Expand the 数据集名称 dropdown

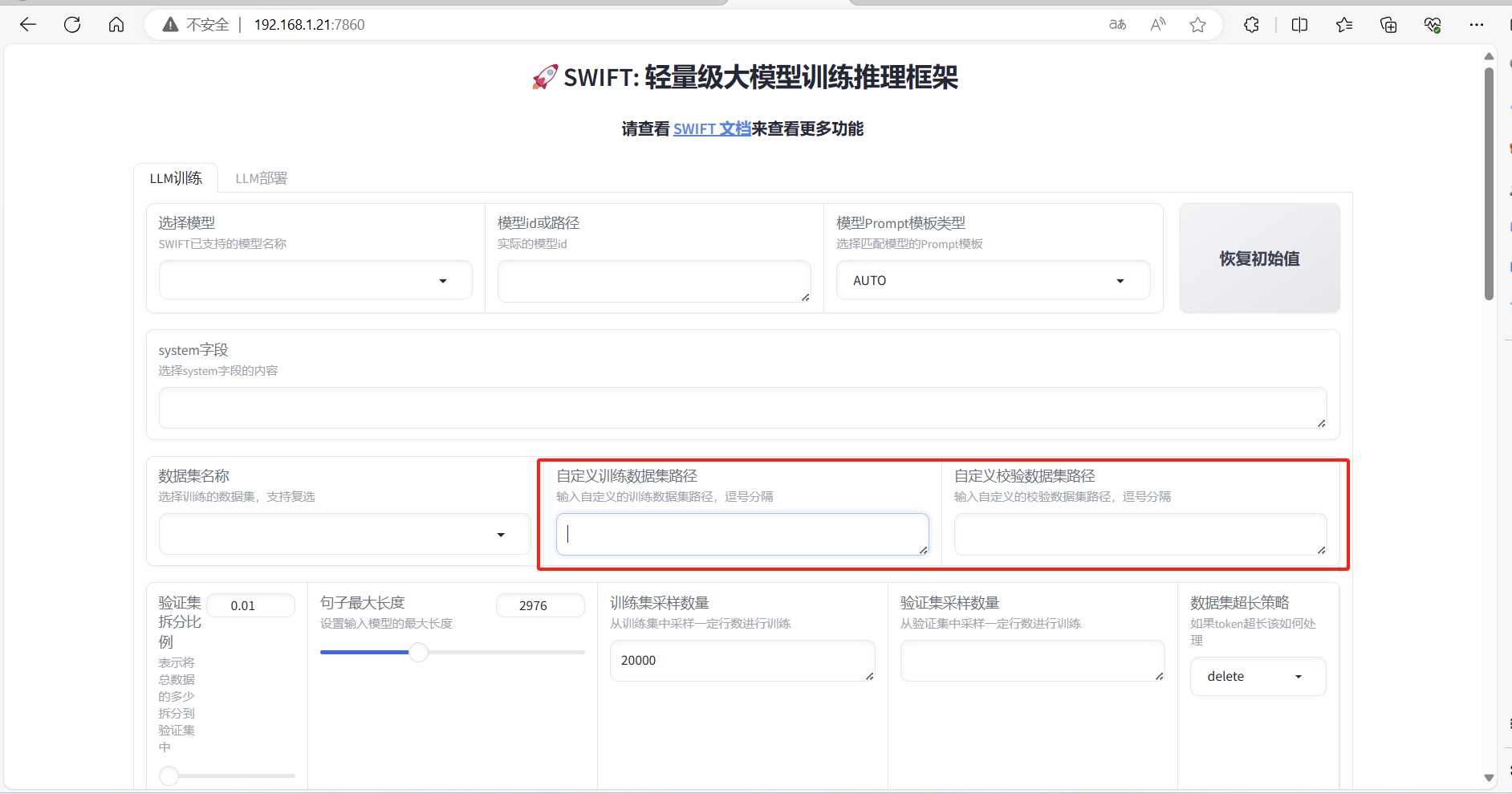344,534
